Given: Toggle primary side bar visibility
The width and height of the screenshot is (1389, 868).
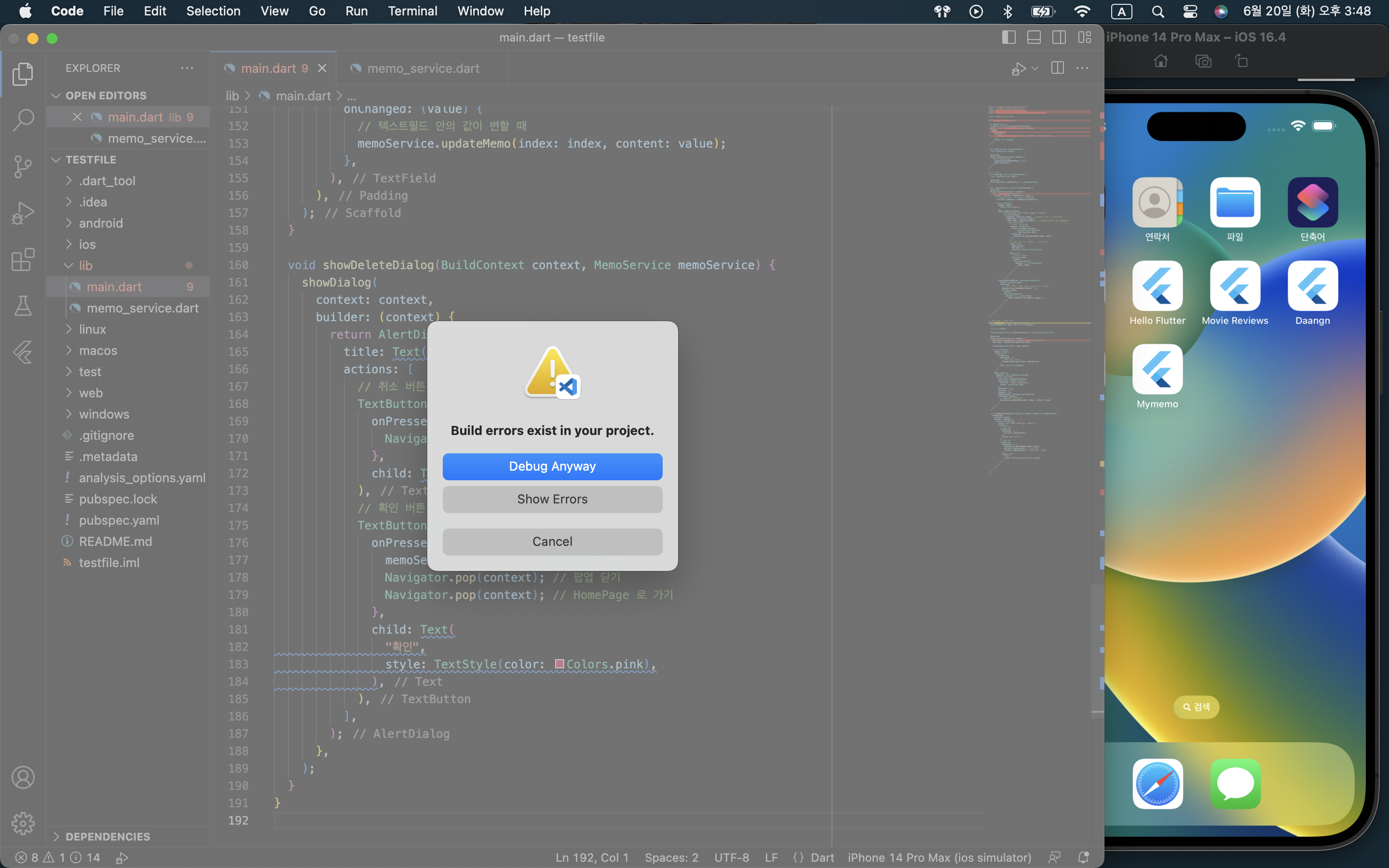Looking at the screenshot, I should point(1008,37).
